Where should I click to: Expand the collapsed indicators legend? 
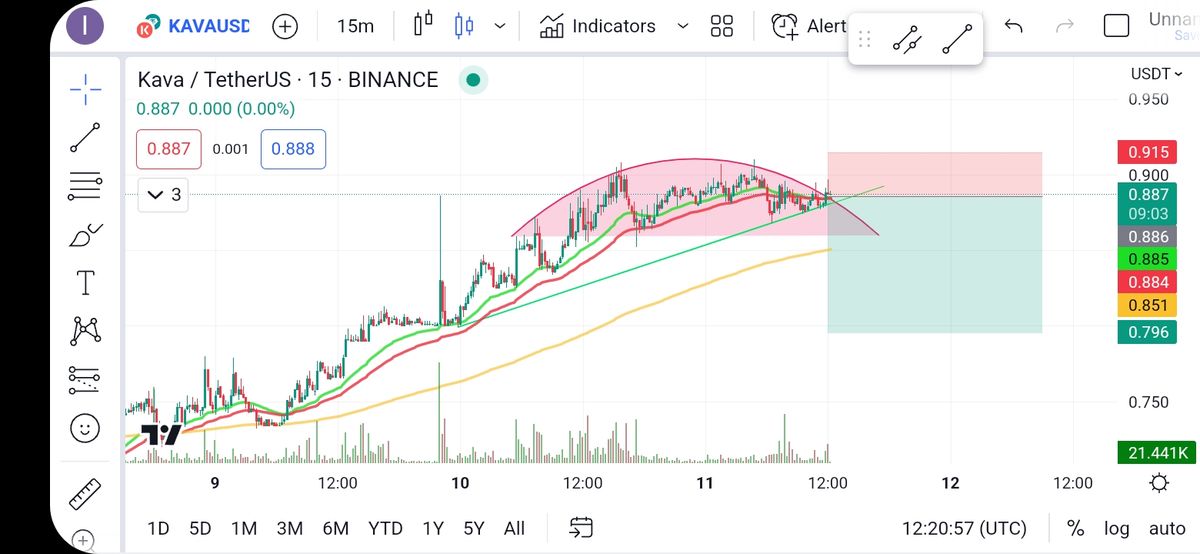point(164,195)
